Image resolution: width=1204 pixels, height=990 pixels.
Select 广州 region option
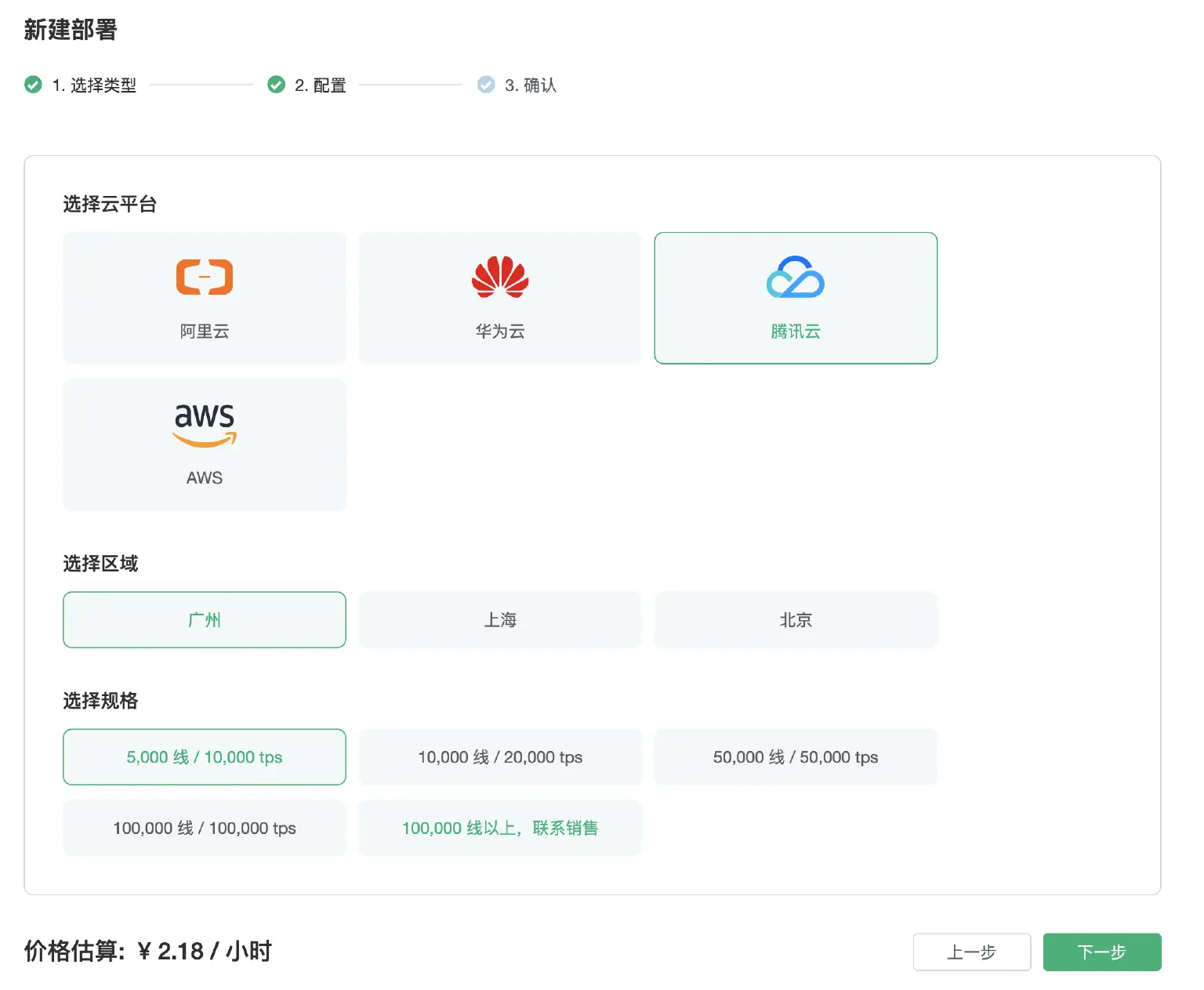205,620
